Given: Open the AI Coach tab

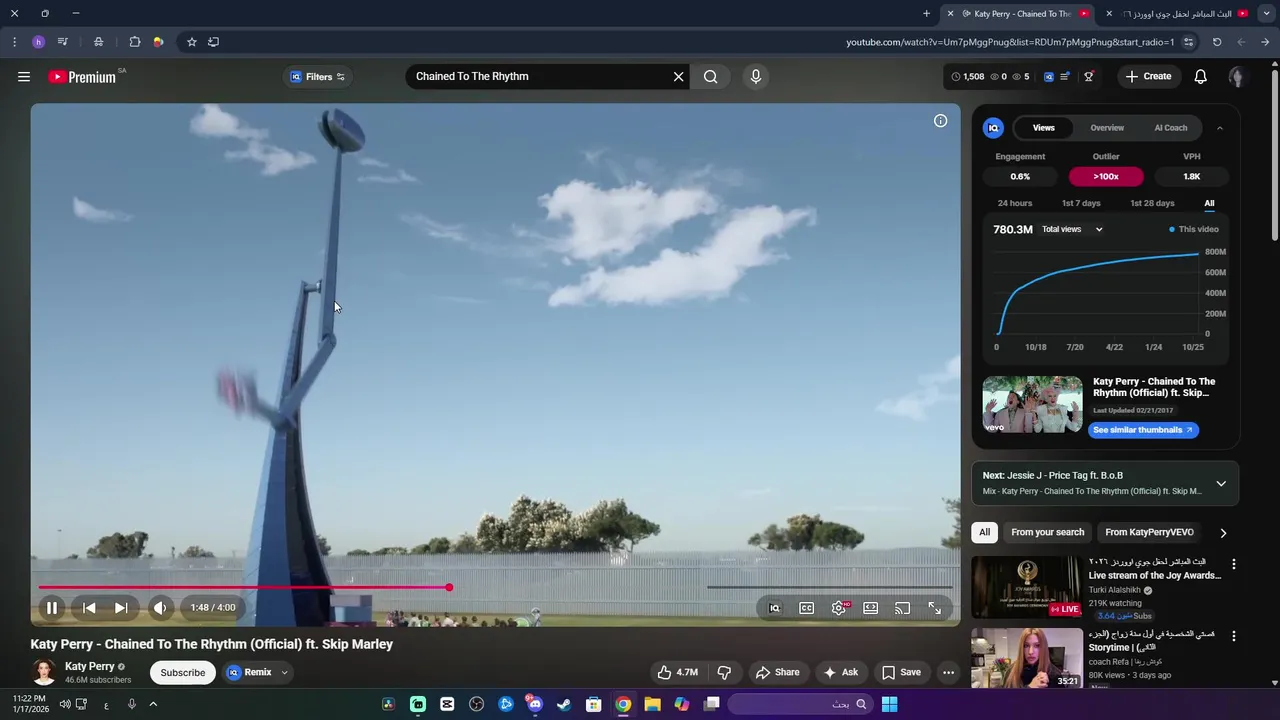Looking at the screenshot, I should [x=1171, y=128].
